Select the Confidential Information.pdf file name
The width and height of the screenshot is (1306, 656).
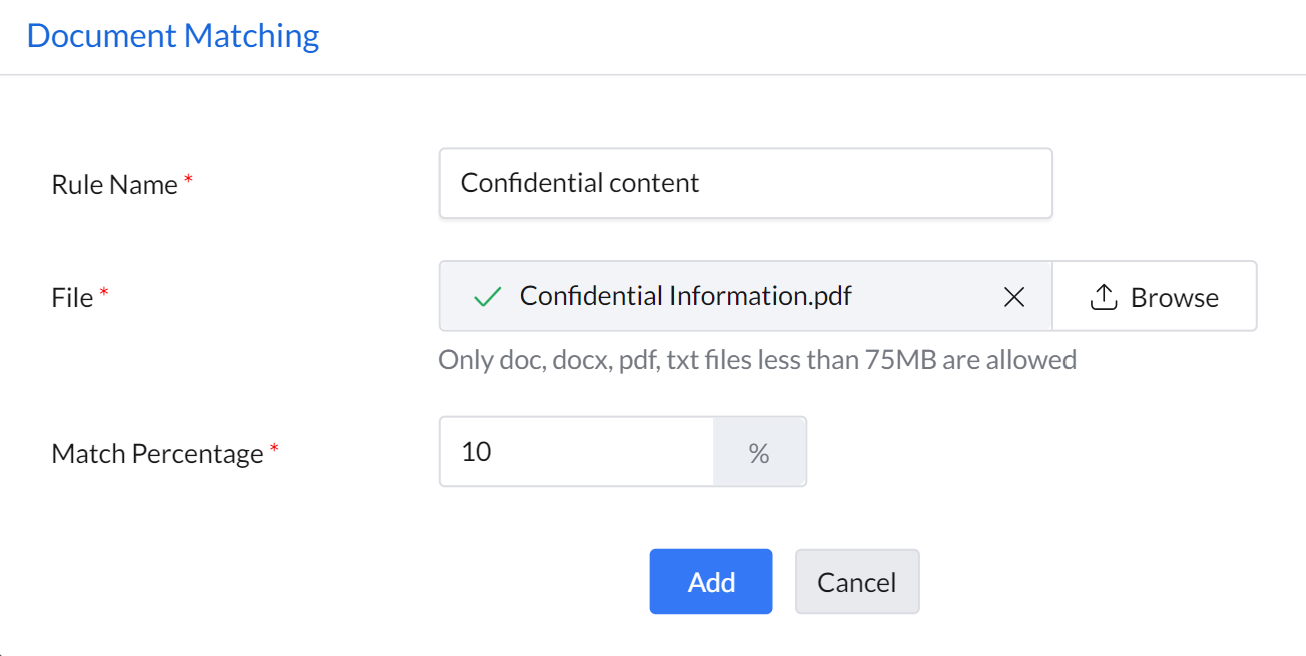pos(686,297)
